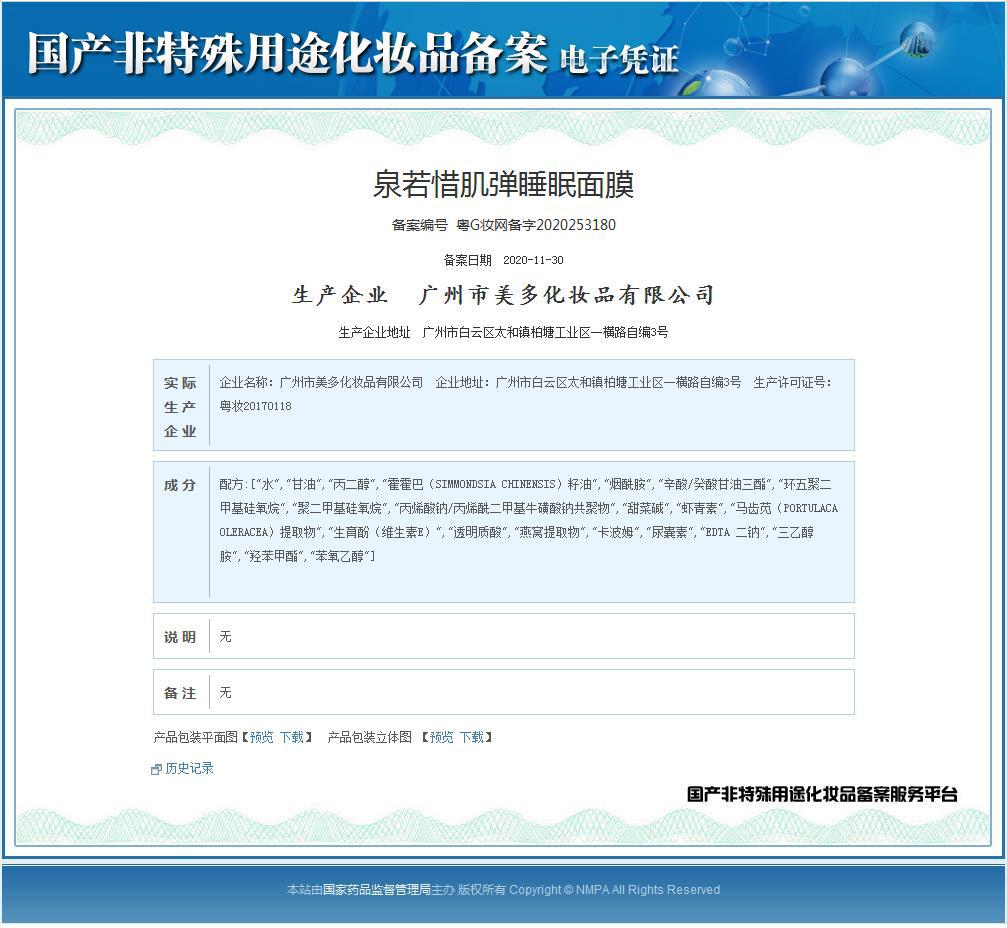Click the license number 粤妆20170118
The width and height of the screenshot is (1007, 928).
point(256,406)
